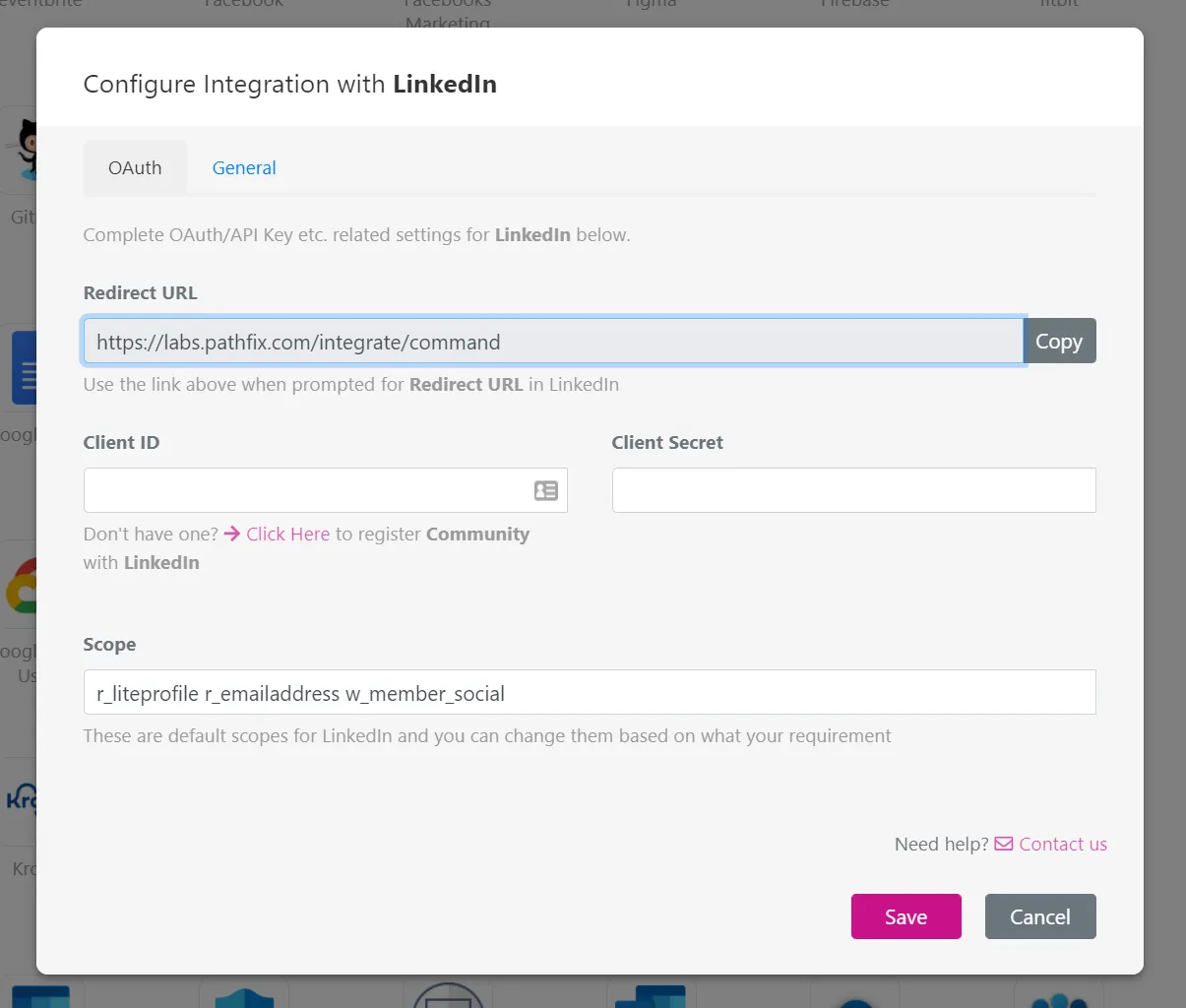Switch to the OAuth tab

tap(135, 168)
